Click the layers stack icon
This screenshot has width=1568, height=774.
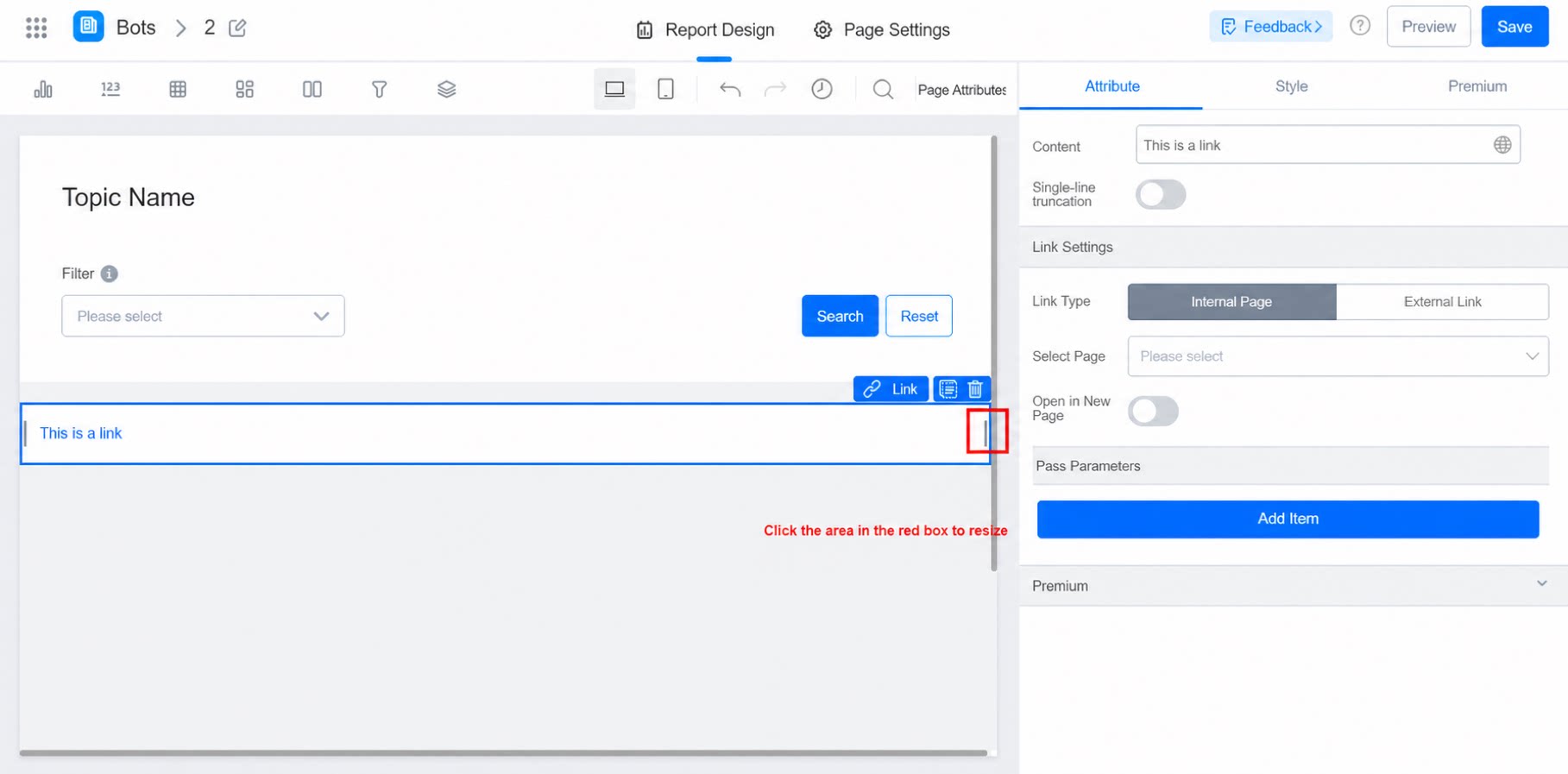click(446, 89)
